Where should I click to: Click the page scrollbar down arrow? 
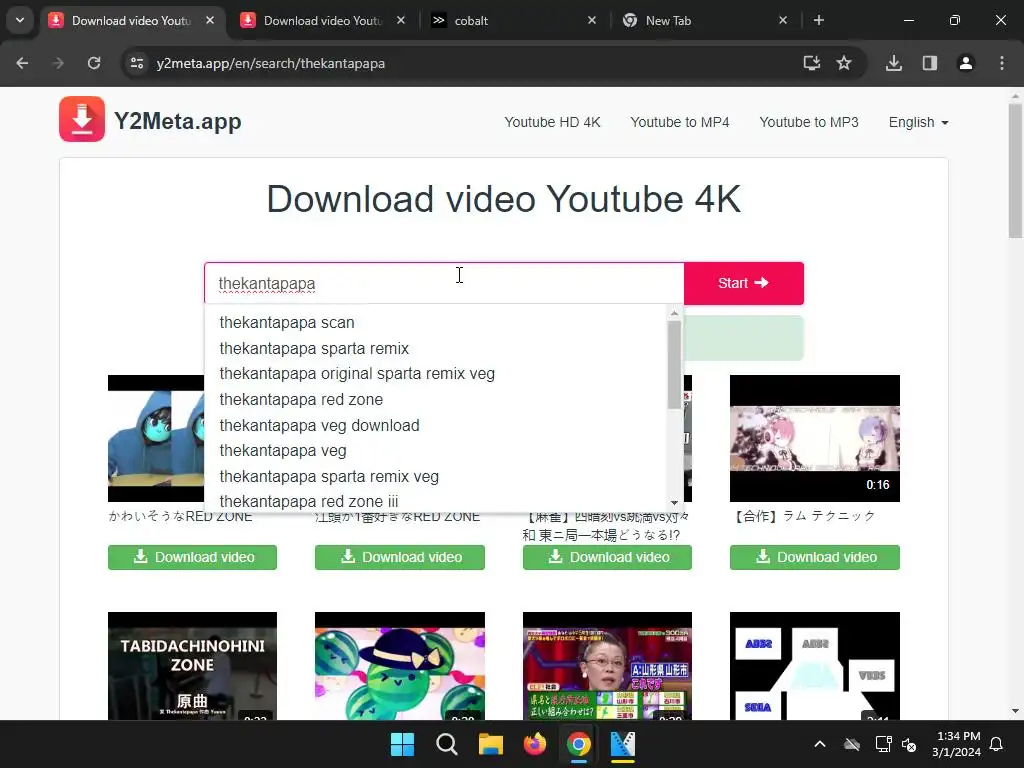[x=1016, y=711]
